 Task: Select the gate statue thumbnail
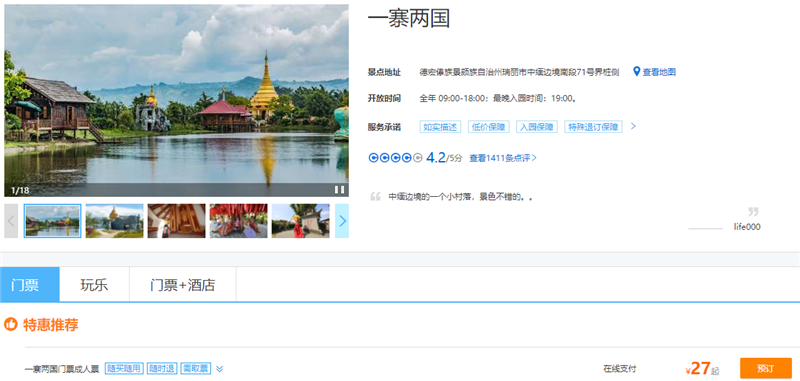click(301, 221)
